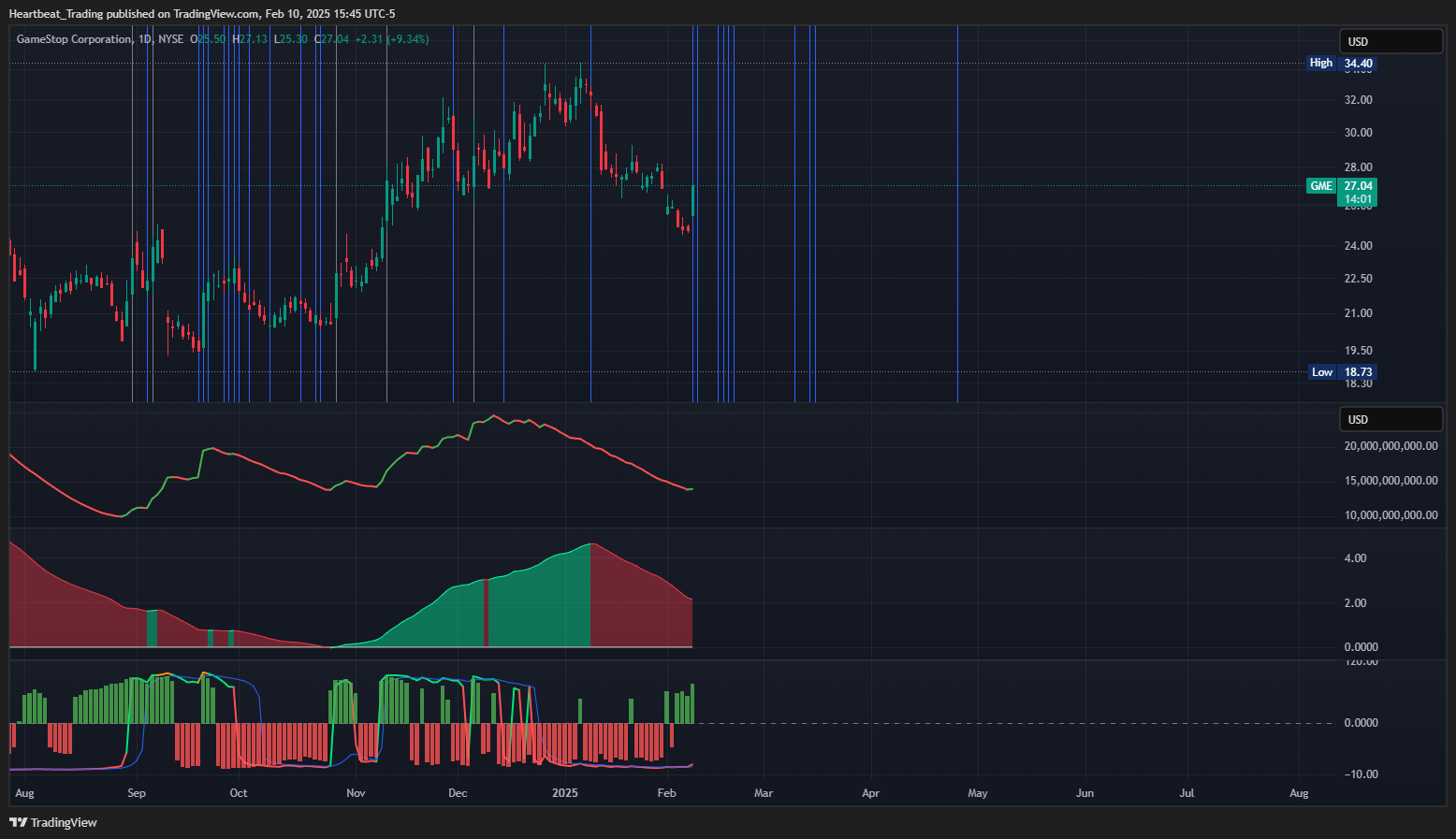Click the Low 18.73 price label
1456x839 pixels.
(1342, 372)
